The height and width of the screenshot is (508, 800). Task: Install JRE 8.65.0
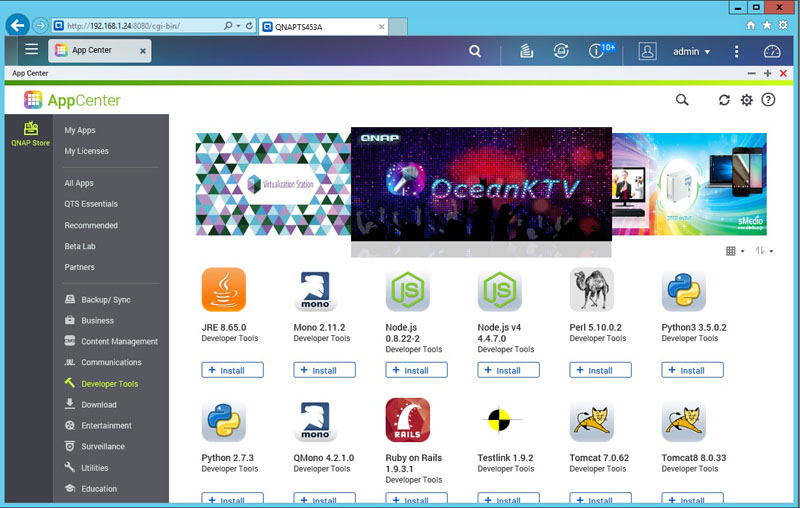(x=233, y=370)
